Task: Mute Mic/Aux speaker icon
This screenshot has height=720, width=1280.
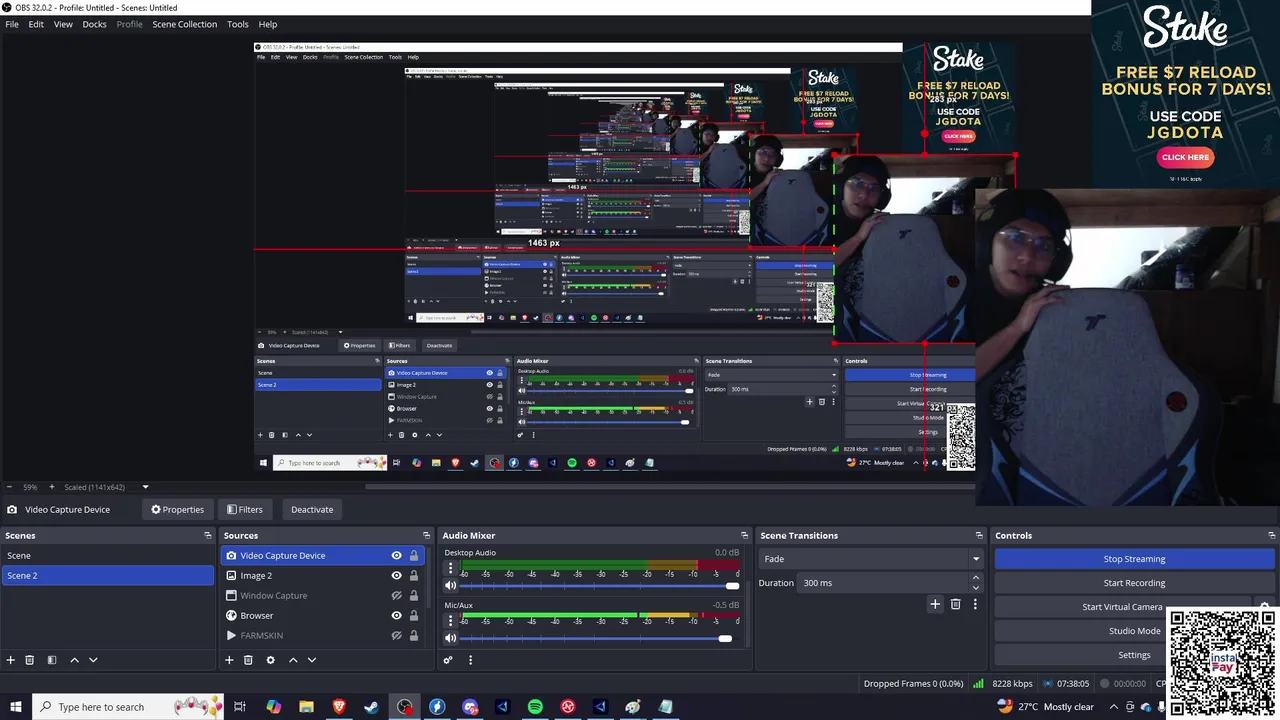Action: pyautogui.click(x=450, y=638)
